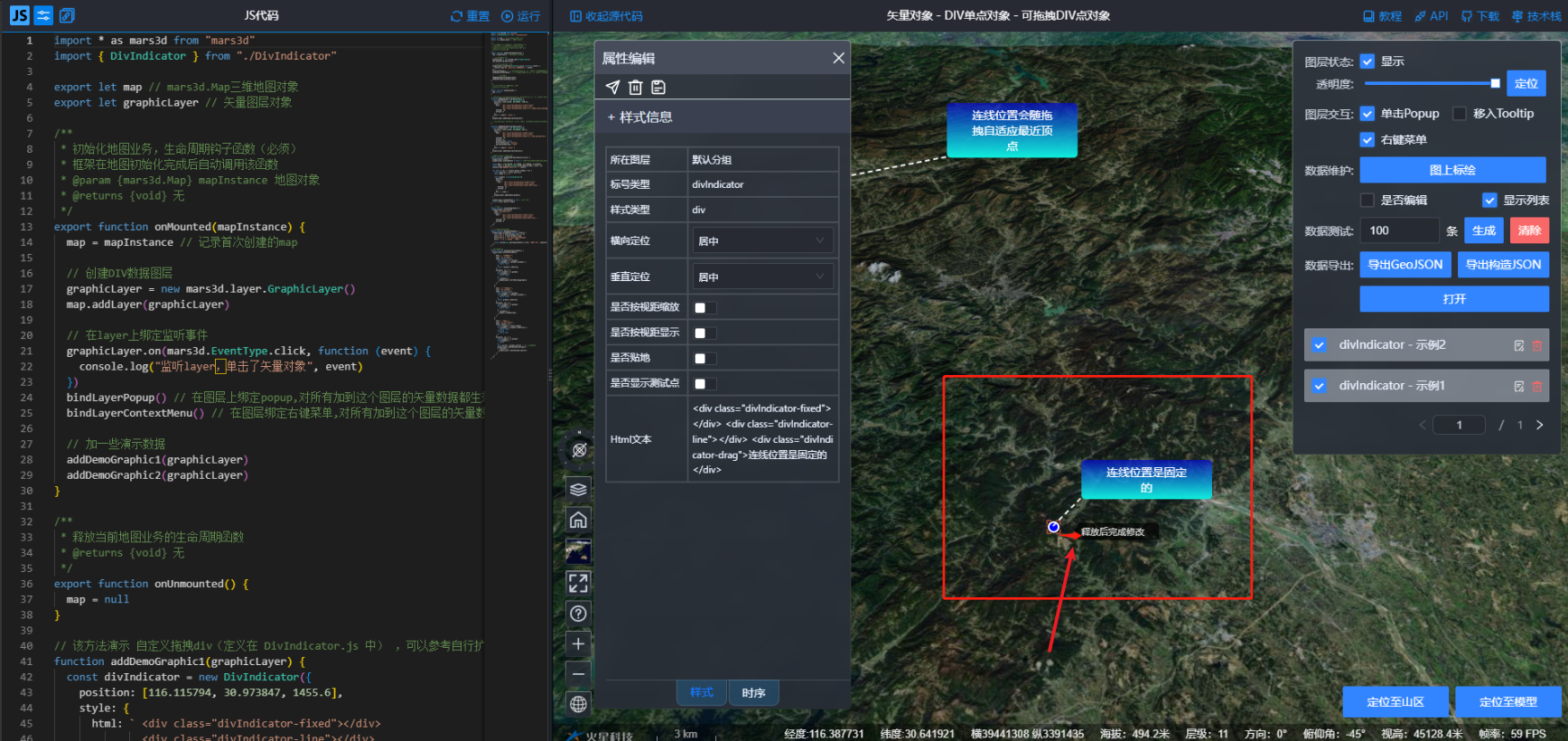Uncheck the divIndicator - 示例2 checkbox
This screenshot has height=741, width=1568.
[x=1320, y=345]
